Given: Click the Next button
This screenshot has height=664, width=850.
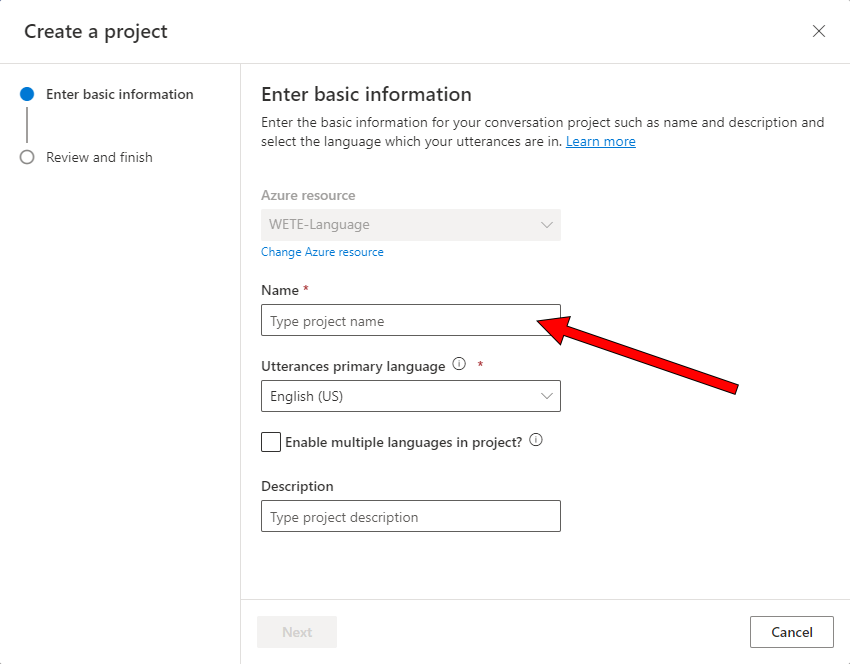Looking at the screenshot, I should (297, 632).
